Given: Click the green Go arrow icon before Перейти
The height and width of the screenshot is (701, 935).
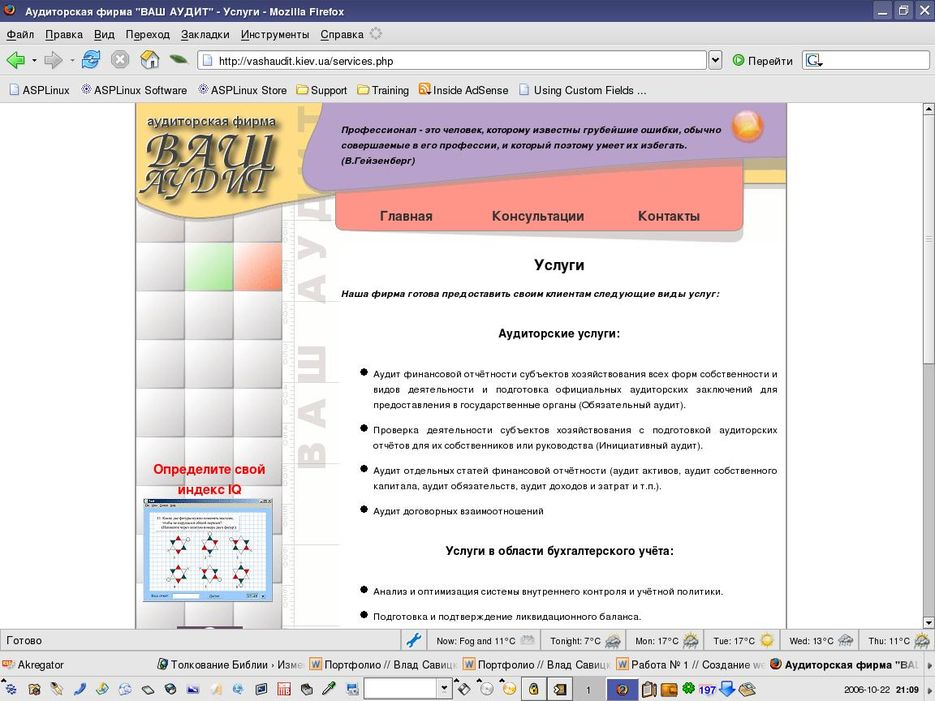Looking at the screenshot, I should (738, 60).
